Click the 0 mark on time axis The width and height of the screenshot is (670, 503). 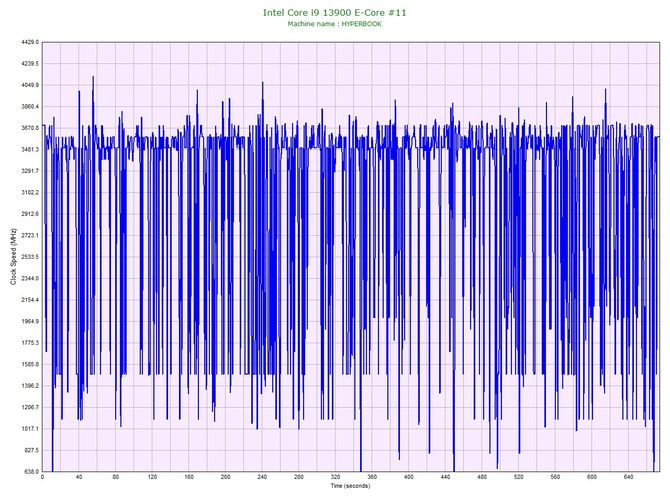pyautogui.click(x=43, y=478)
